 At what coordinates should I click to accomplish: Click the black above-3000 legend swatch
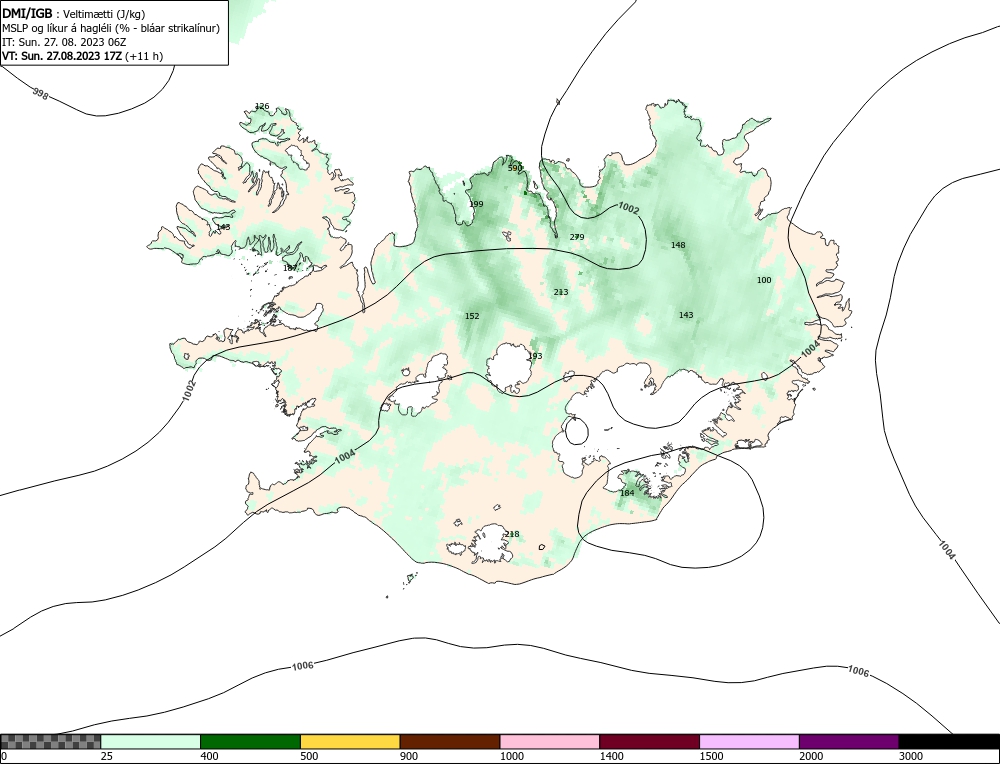949,741
